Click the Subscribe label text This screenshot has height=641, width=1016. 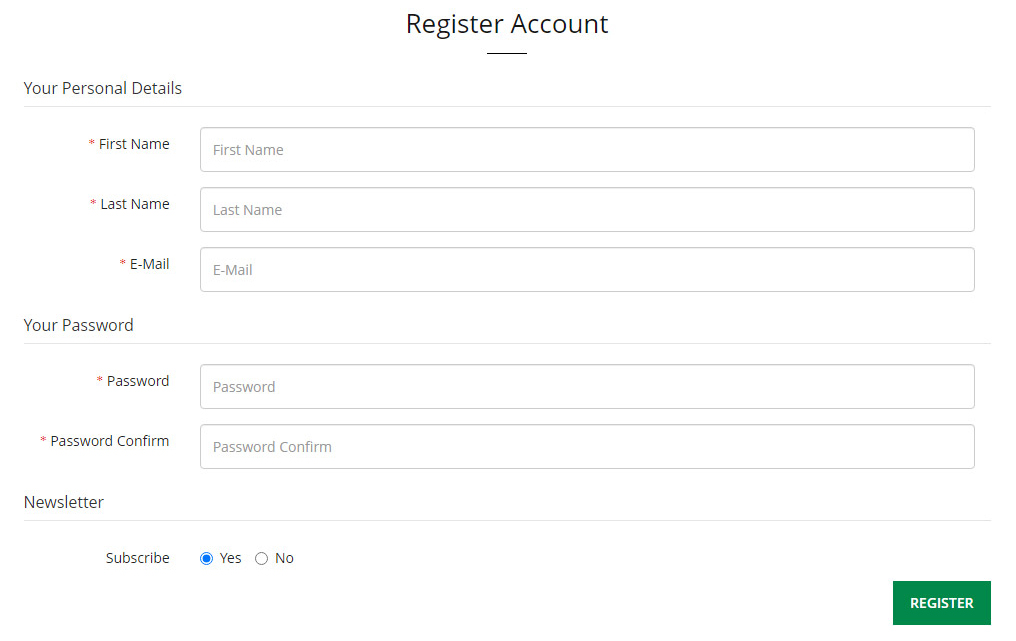[138, 558]
